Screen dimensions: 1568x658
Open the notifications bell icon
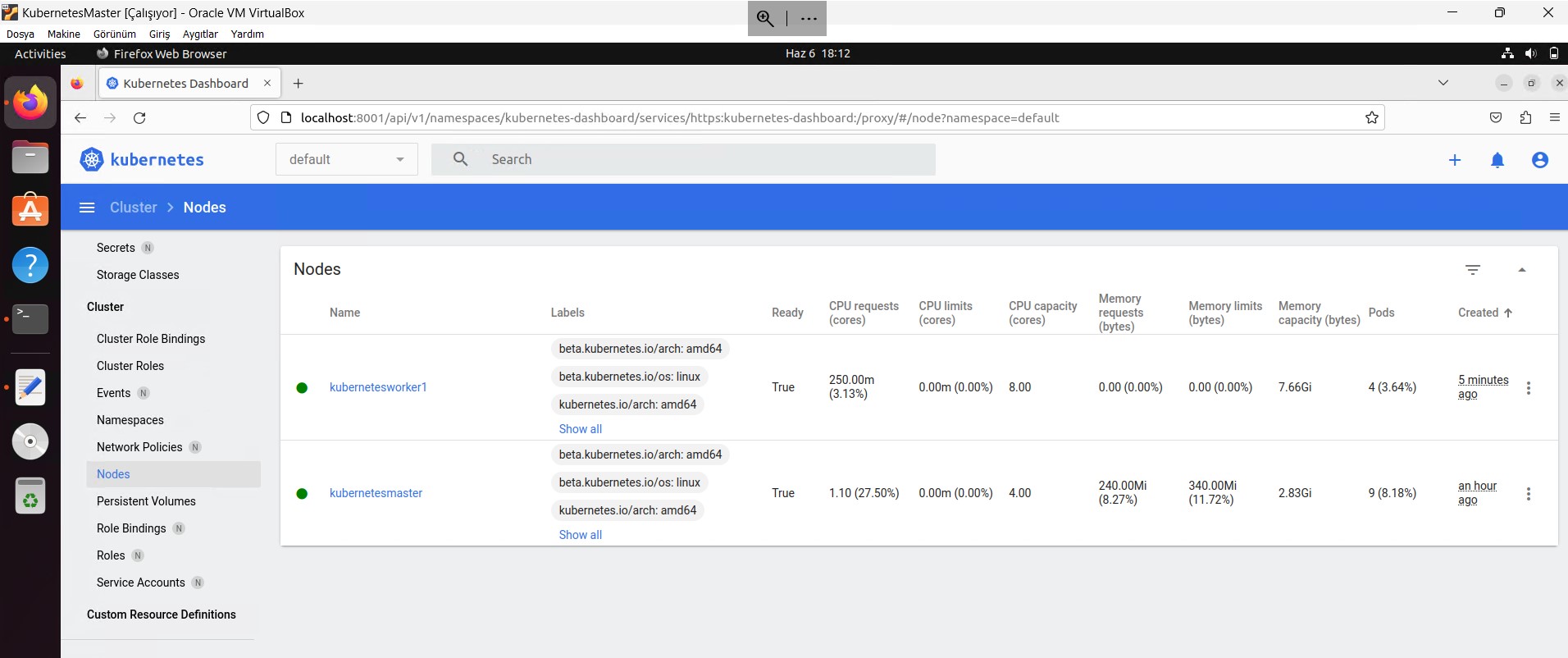coord(1497,160)
